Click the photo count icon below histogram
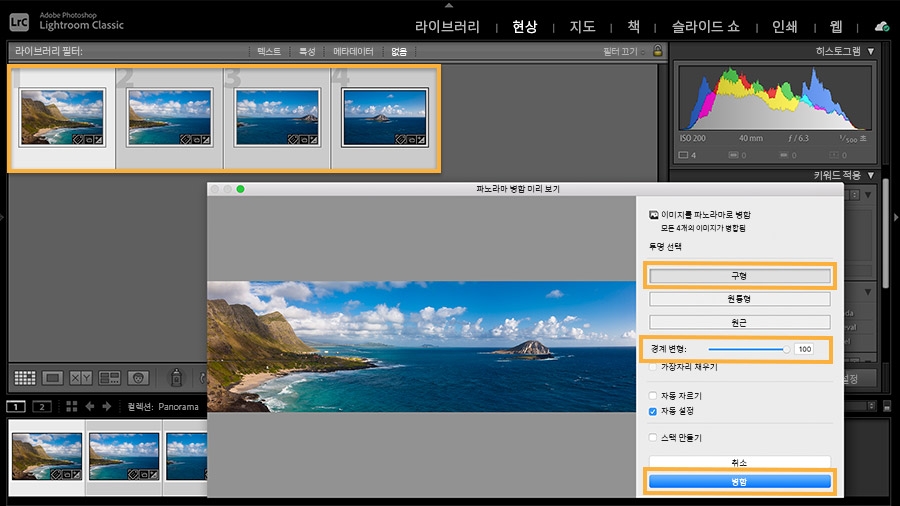Screen dimensions: 900x506 [683, 155]
